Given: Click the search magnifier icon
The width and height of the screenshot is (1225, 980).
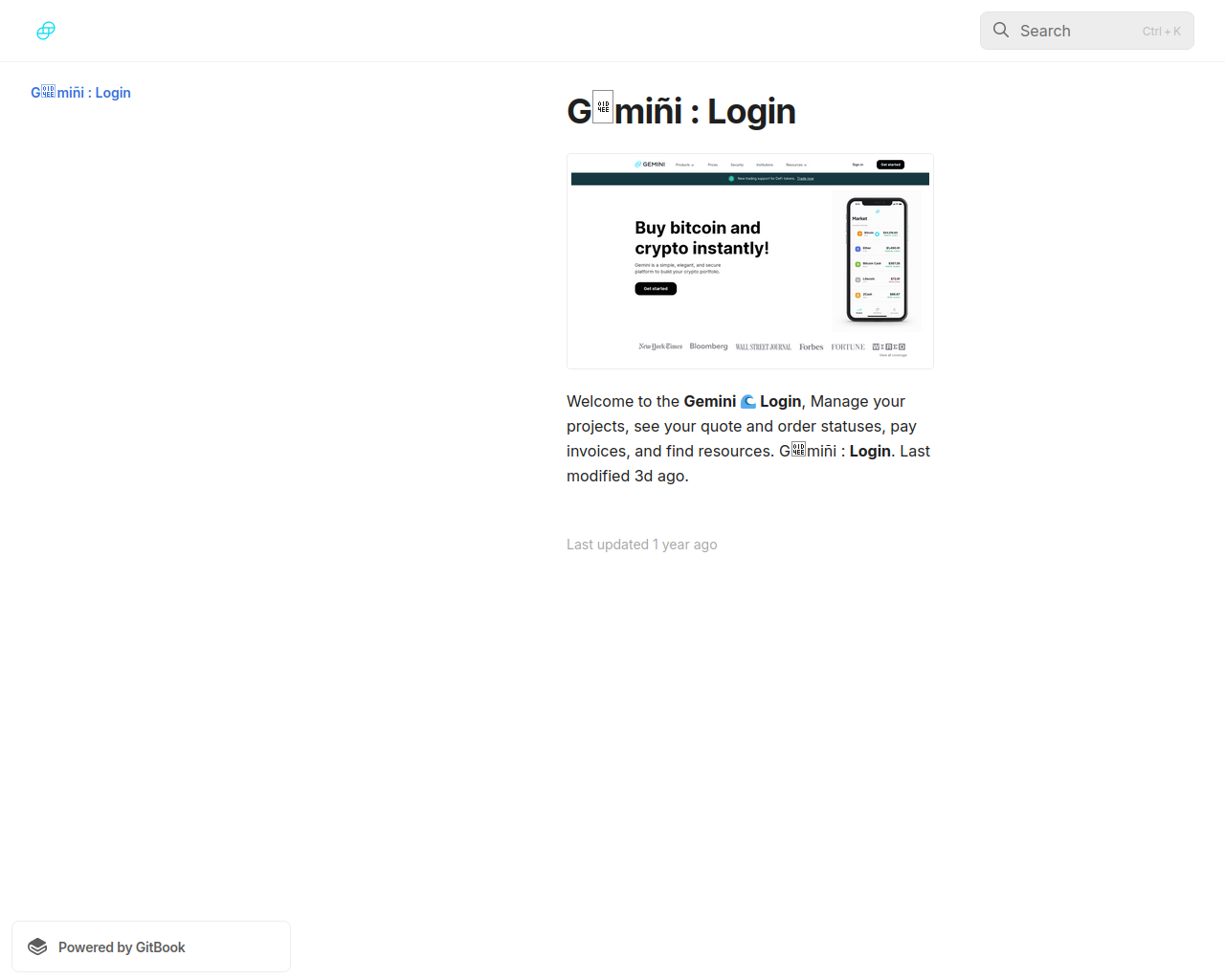Looking at the screenshot, I should click(x=1001, y=30).
